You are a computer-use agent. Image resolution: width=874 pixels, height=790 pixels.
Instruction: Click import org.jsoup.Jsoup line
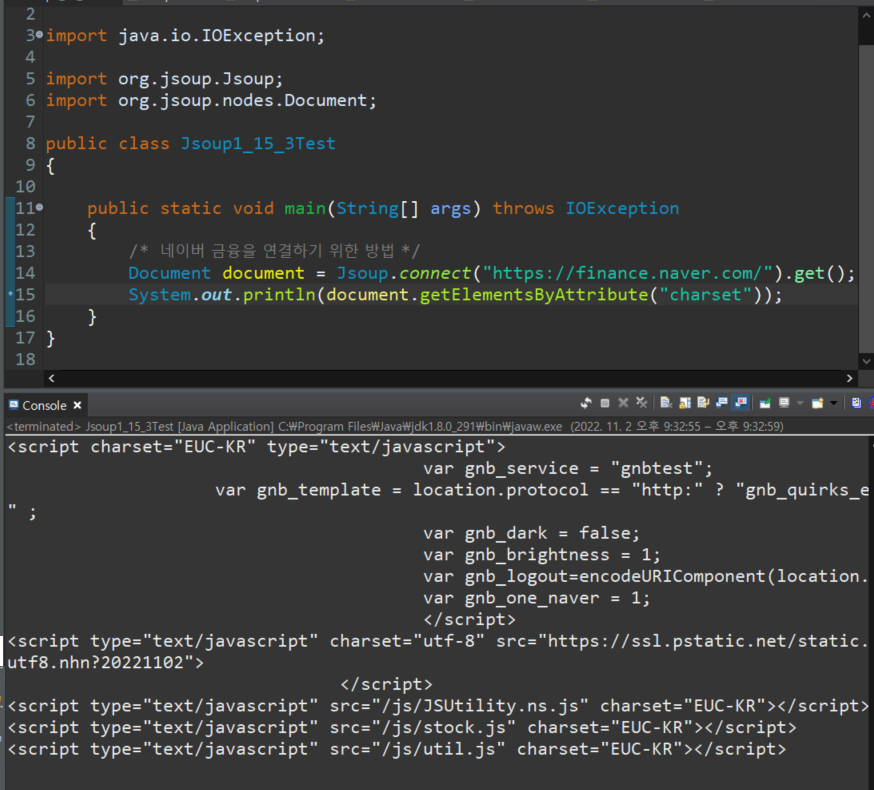164,79
